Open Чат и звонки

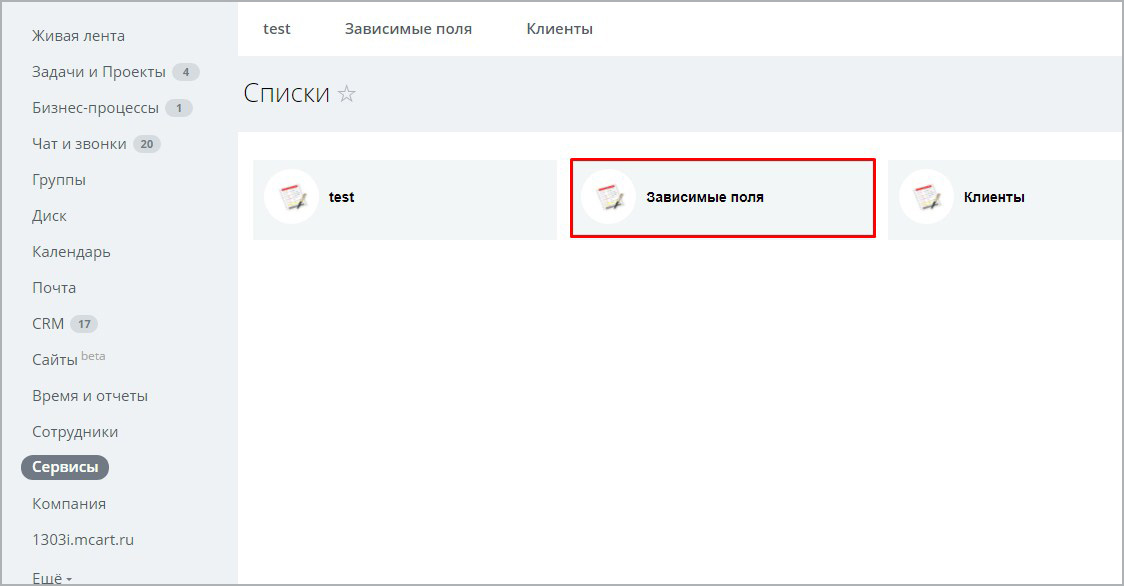coord(79,144)
